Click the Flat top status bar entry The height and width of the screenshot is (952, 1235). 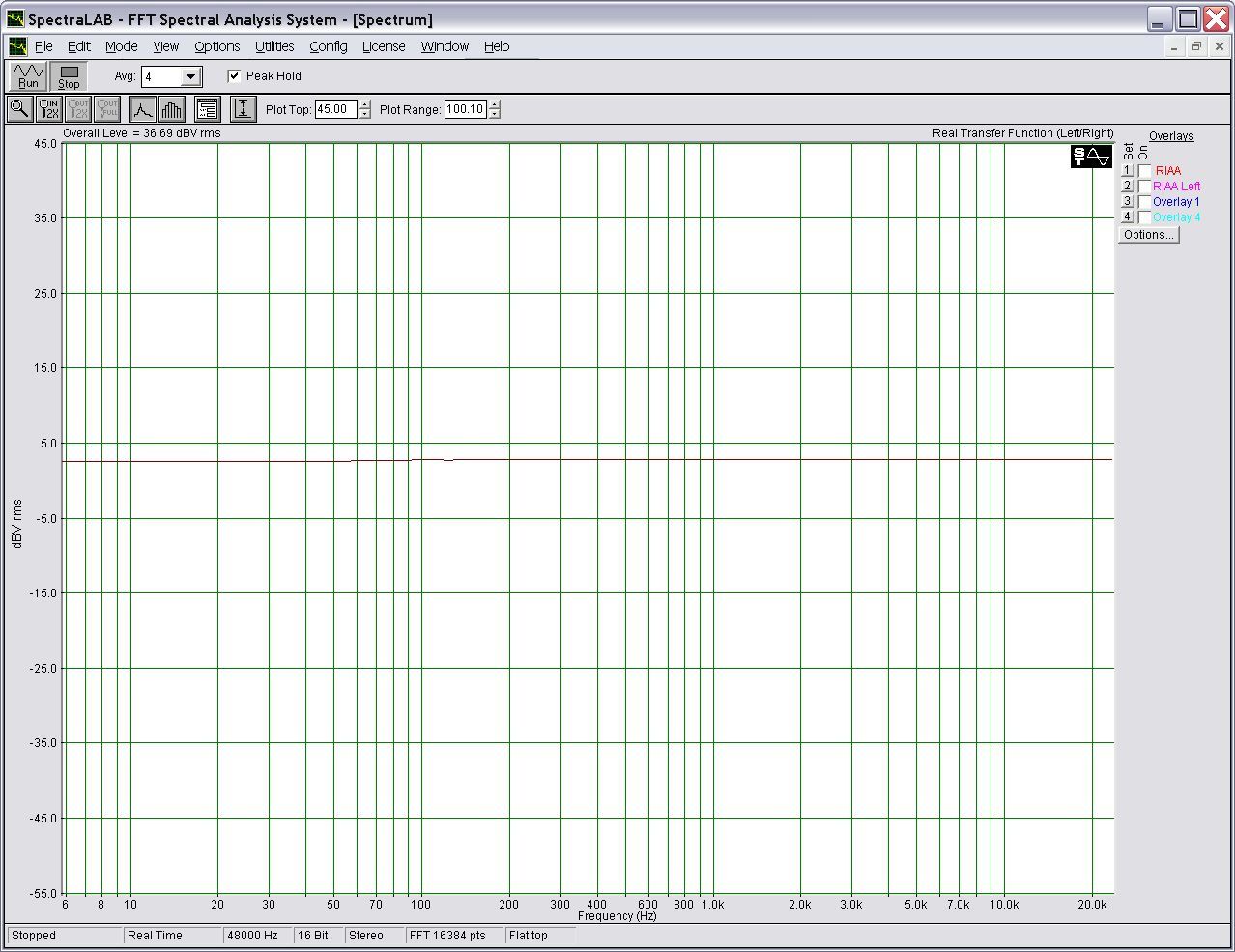pos(540,936)
